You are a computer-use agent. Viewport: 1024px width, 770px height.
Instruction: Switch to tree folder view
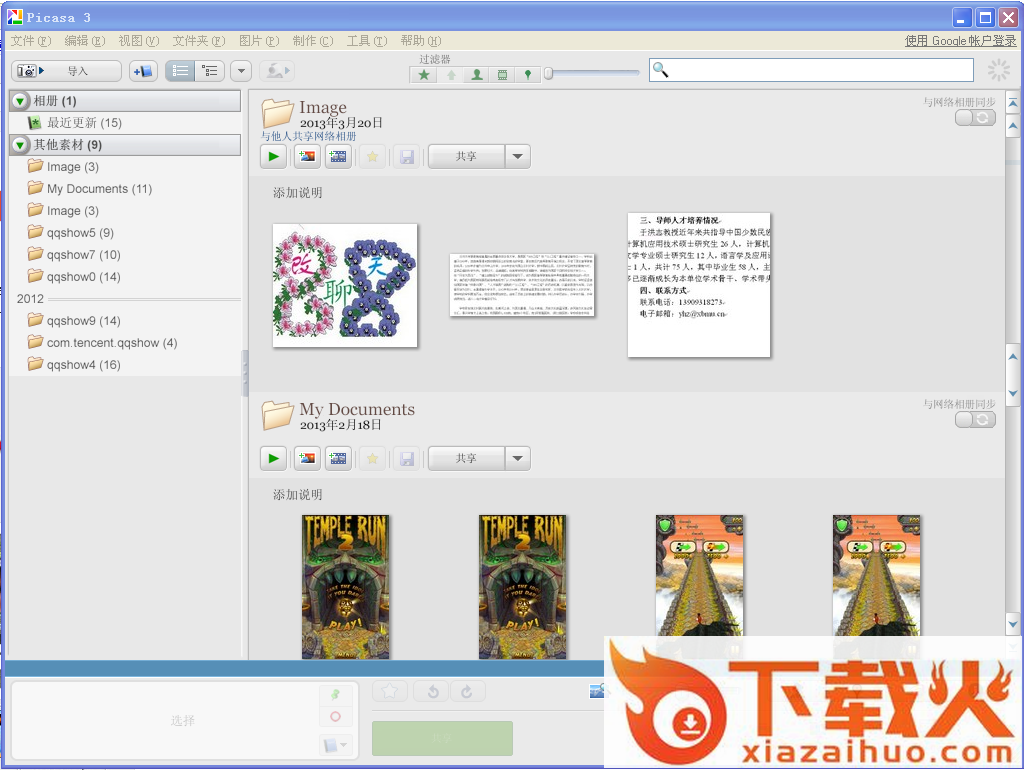coord(209,71)
